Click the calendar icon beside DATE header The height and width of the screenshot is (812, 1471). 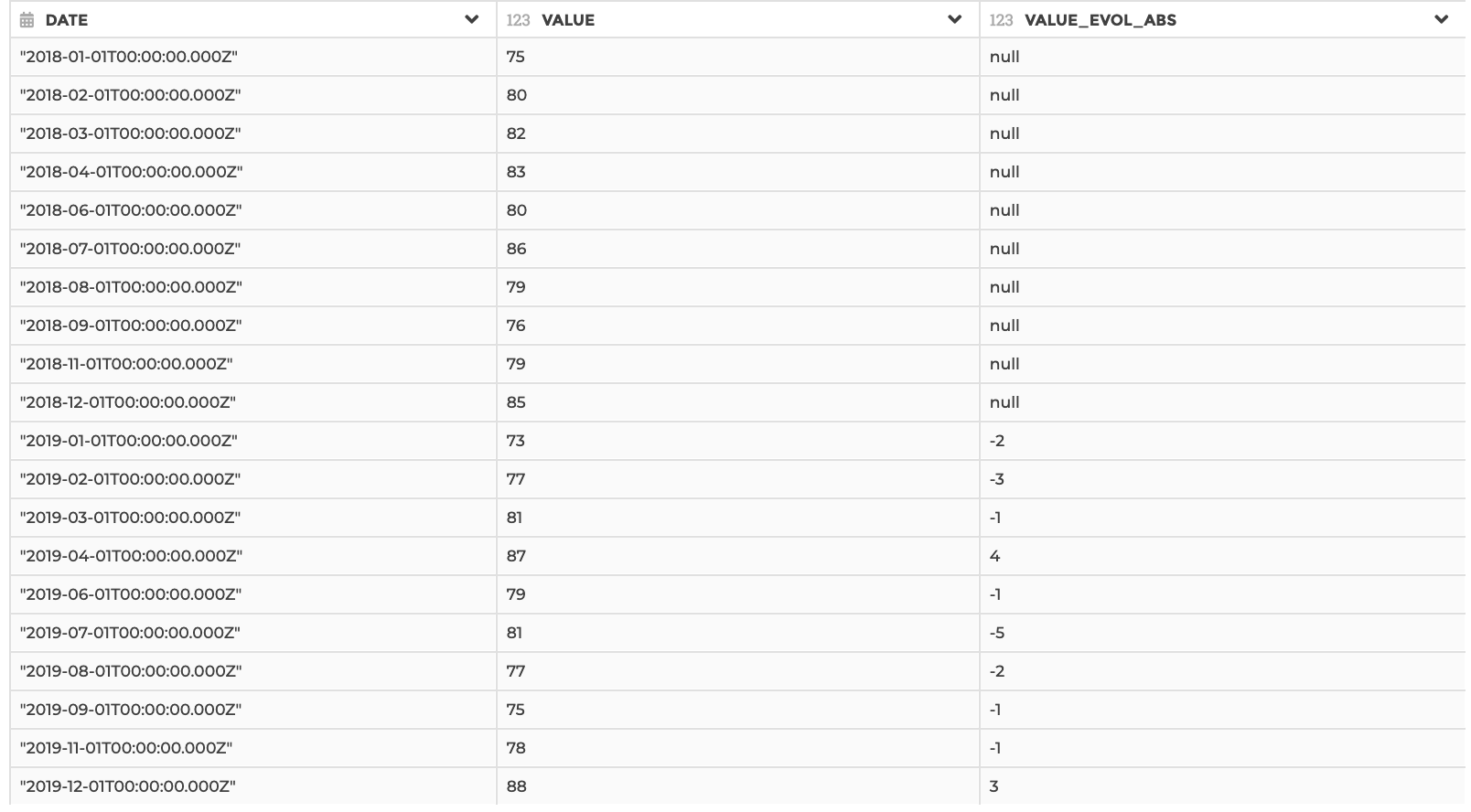pyautogui.click(x=27, y=20)
